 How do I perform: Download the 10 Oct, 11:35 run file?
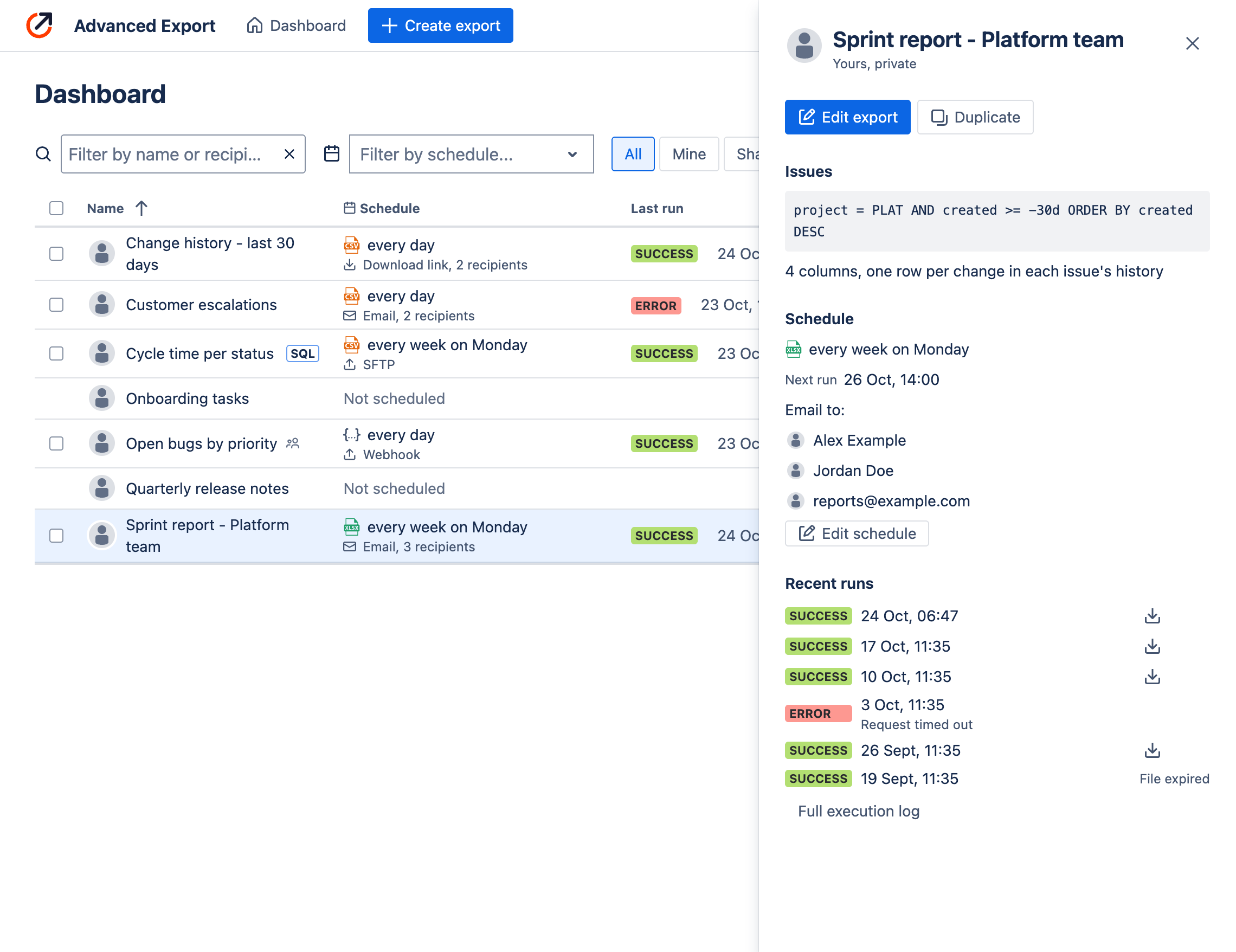1152,677
